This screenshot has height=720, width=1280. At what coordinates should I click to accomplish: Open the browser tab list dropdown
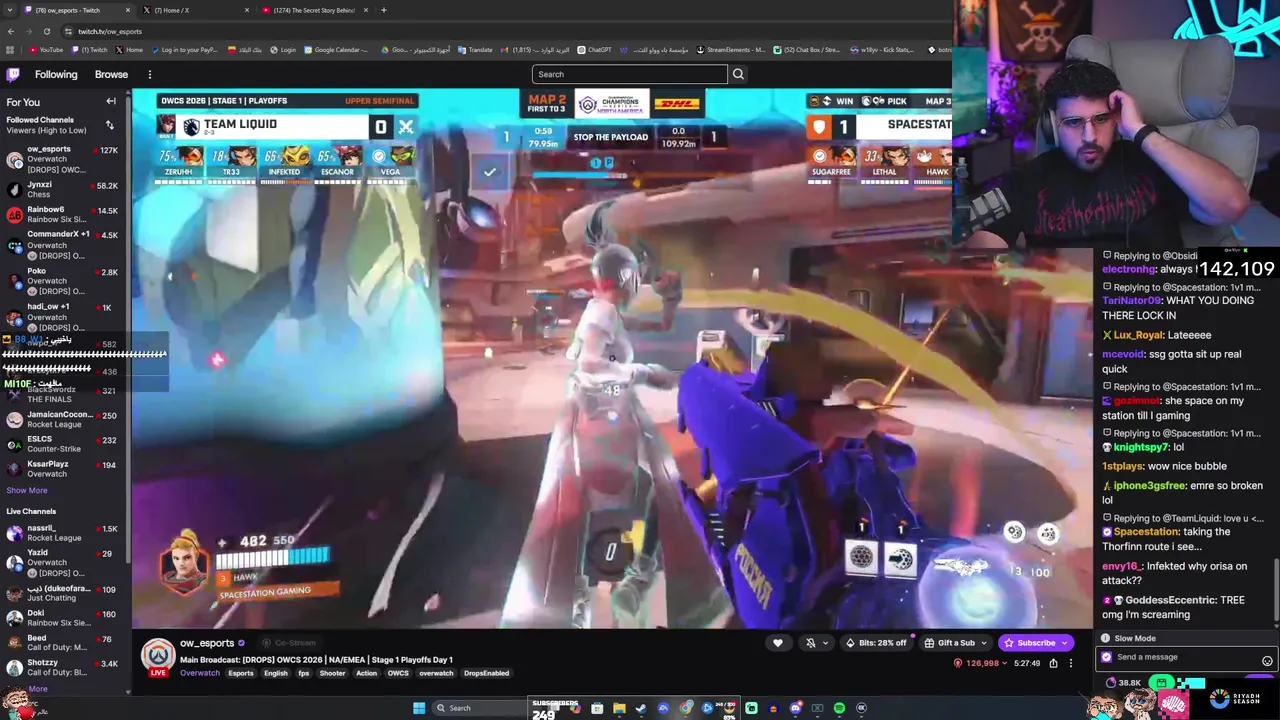coord(11,10)
